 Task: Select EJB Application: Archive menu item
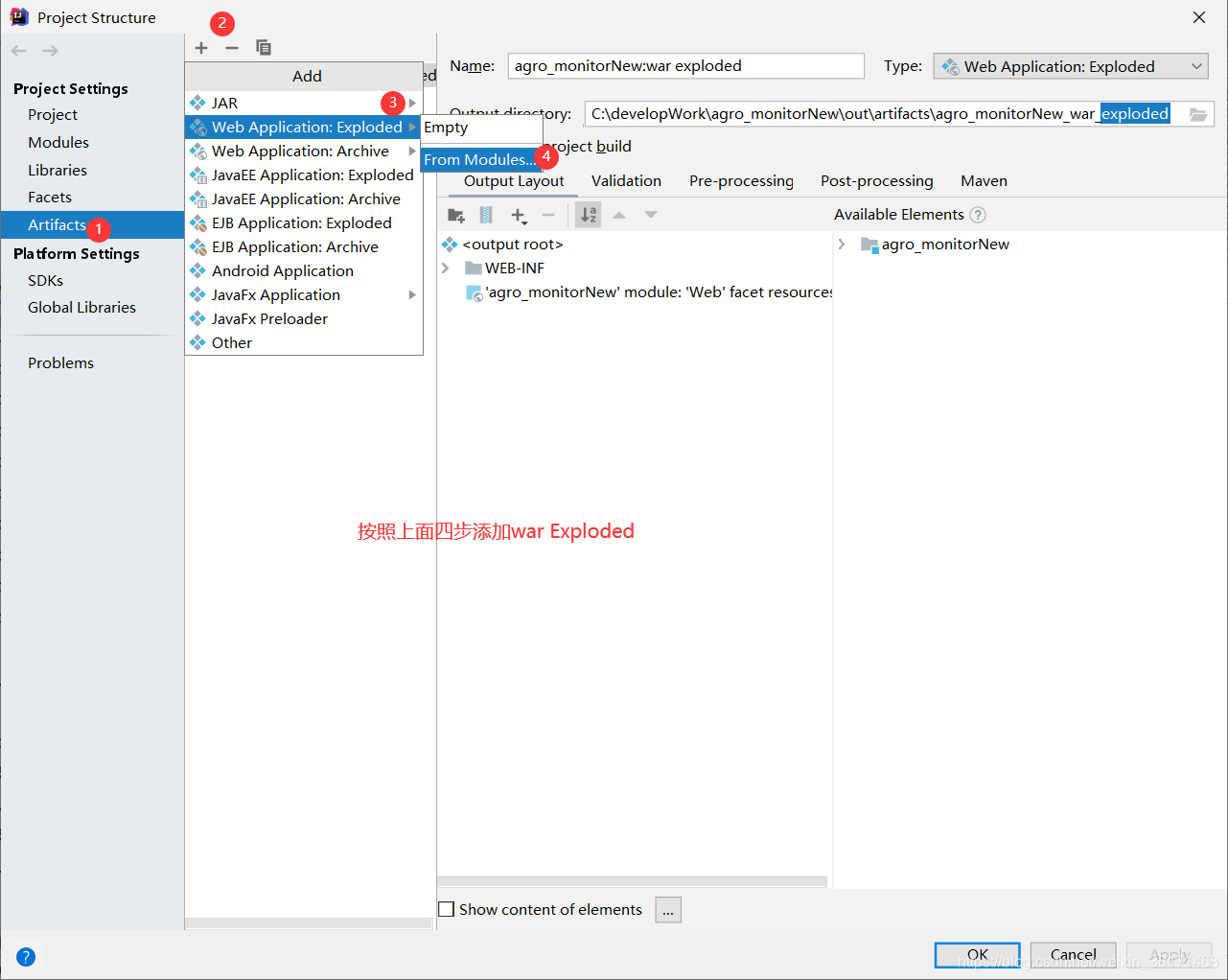click(x=304, y=246)
